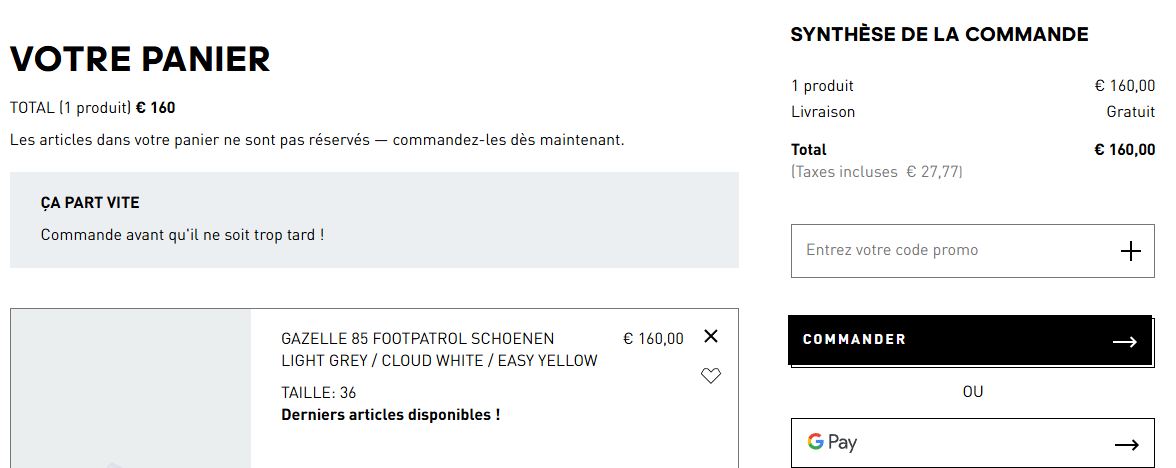Add product to wishlist with heart icon
Image resolution: width=1176 pixels, height=468 pixels.
711,376
